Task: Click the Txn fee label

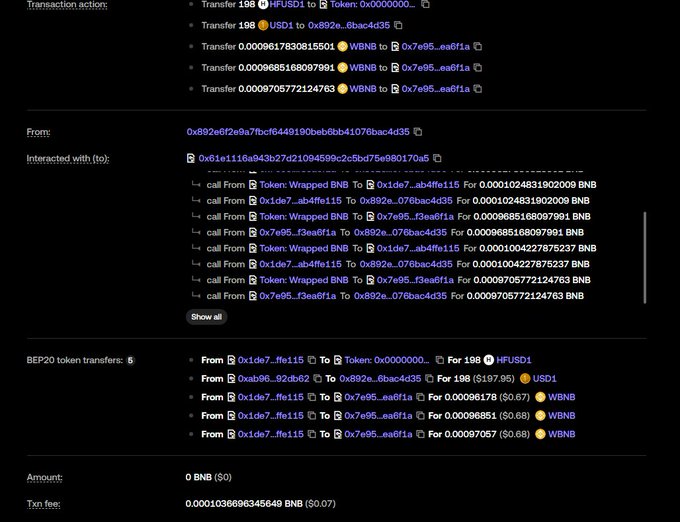Action: click(x=43, y=504)
